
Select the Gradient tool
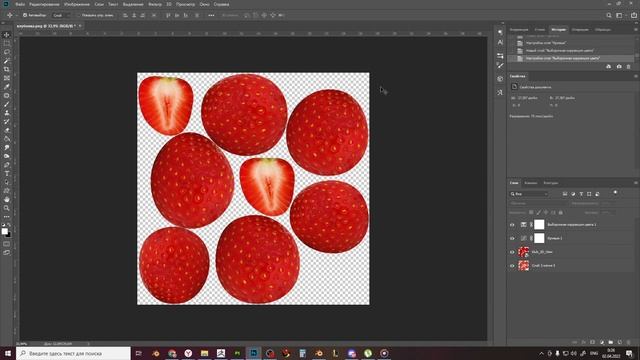pos(7,139)
